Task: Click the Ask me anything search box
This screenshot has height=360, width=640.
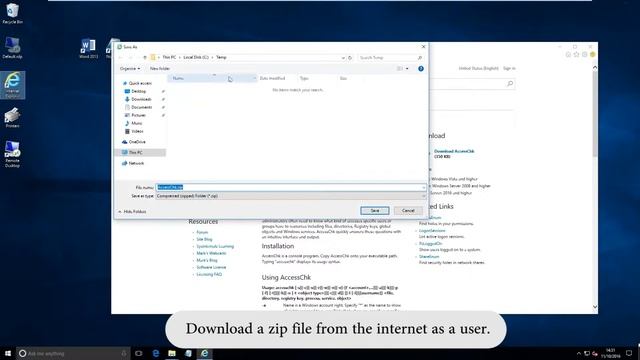Action: (73, 353)
